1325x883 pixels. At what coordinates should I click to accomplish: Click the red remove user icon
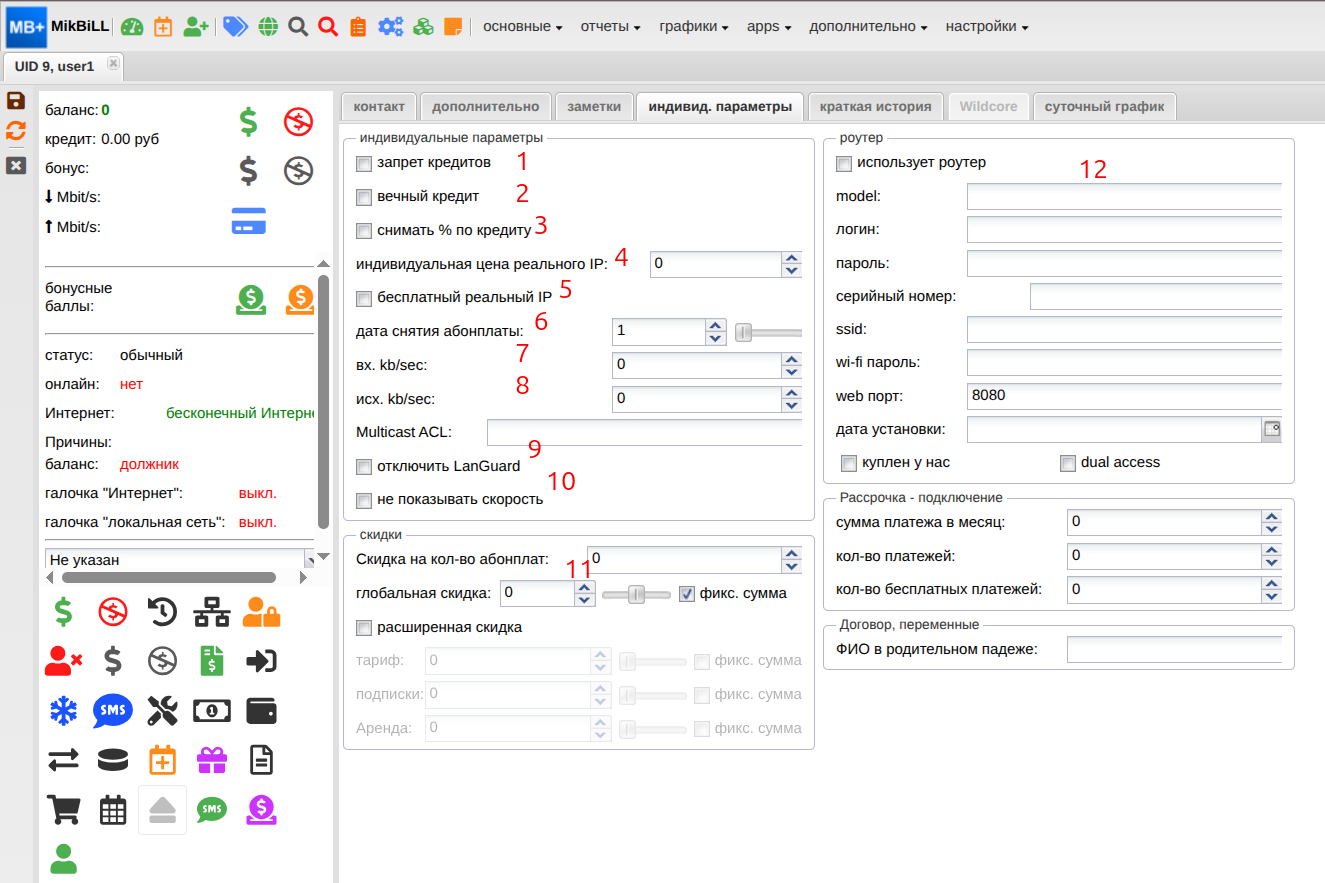point(64,660)
